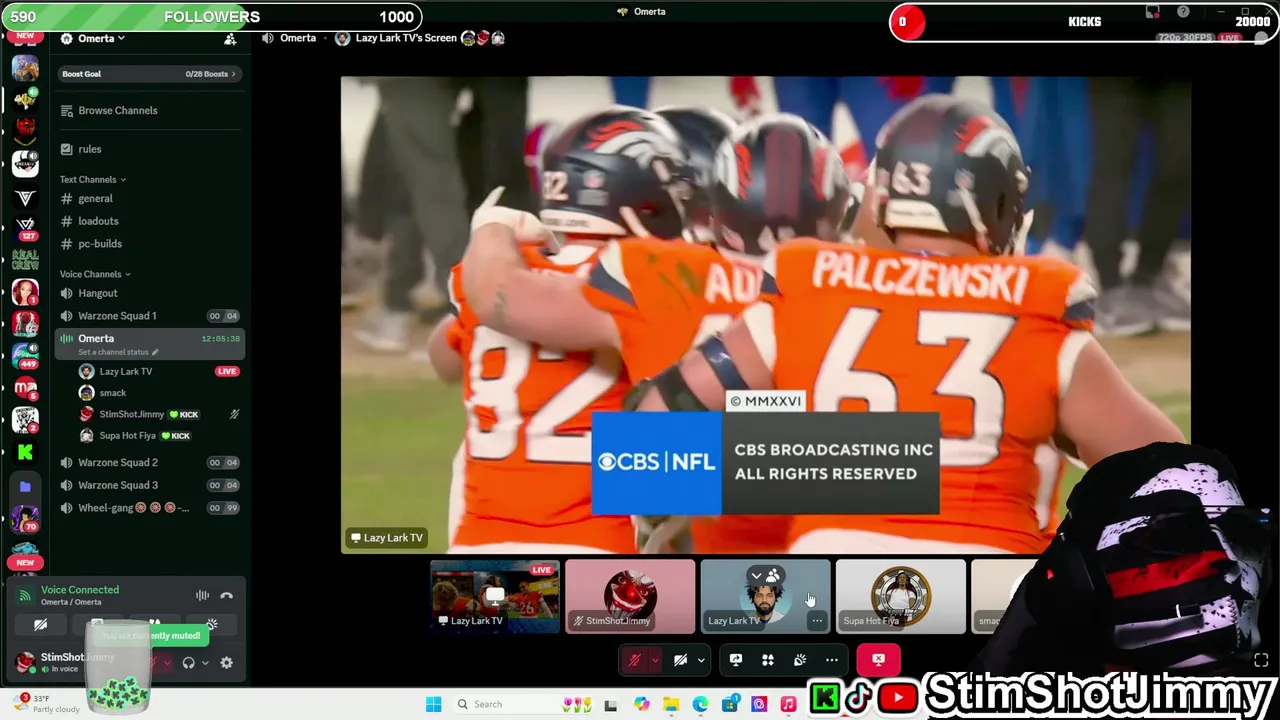This screenshot has width=1280, height=720.
Task: Open REAL CREW server icon
Action: [26, 259]
